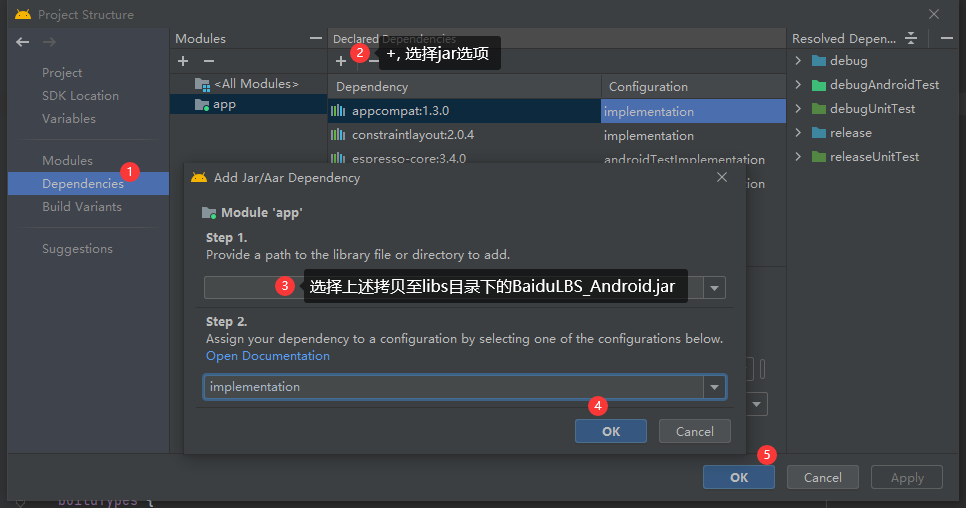Open the dropdown behind the dialog
Screen dimensions: 966x508
click(x=757, y=405)
